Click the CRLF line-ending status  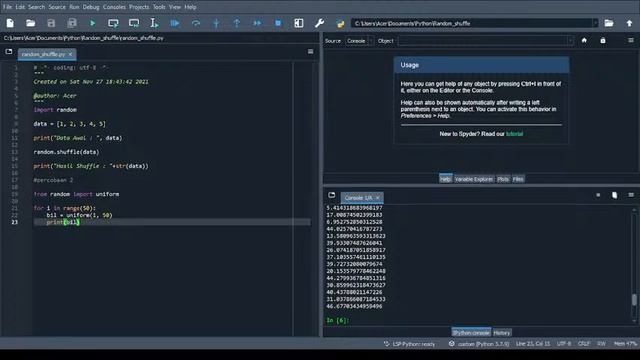tap(584, 344)
